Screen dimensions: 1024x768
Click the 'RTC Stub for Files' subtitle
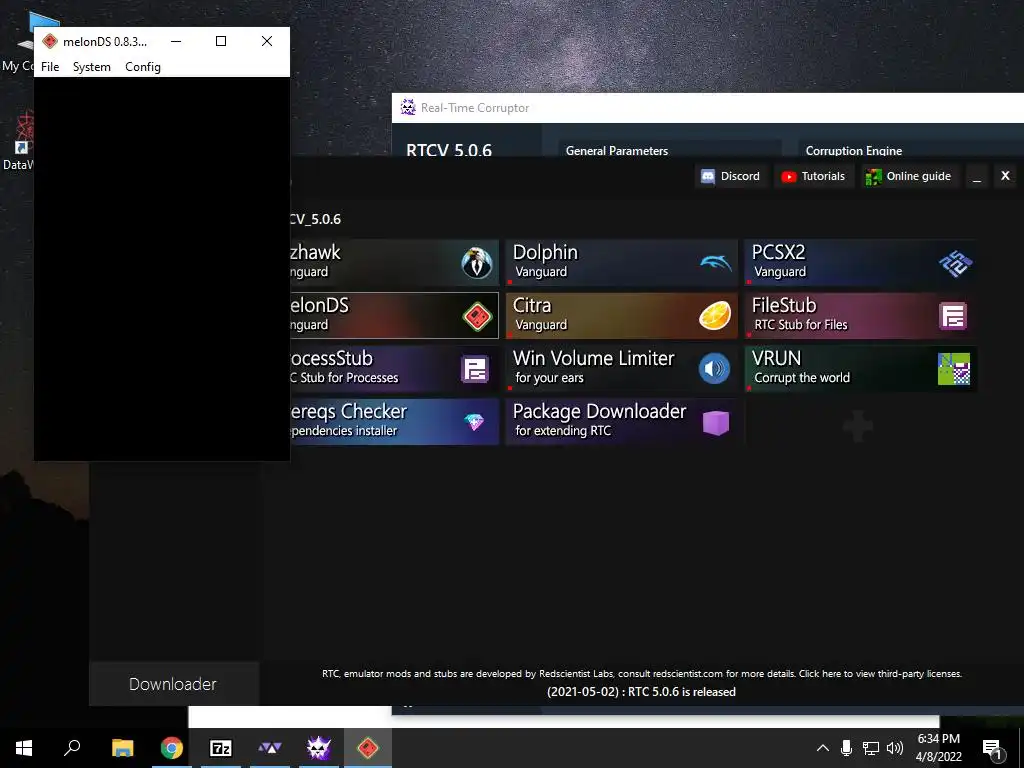click(801, 325)
